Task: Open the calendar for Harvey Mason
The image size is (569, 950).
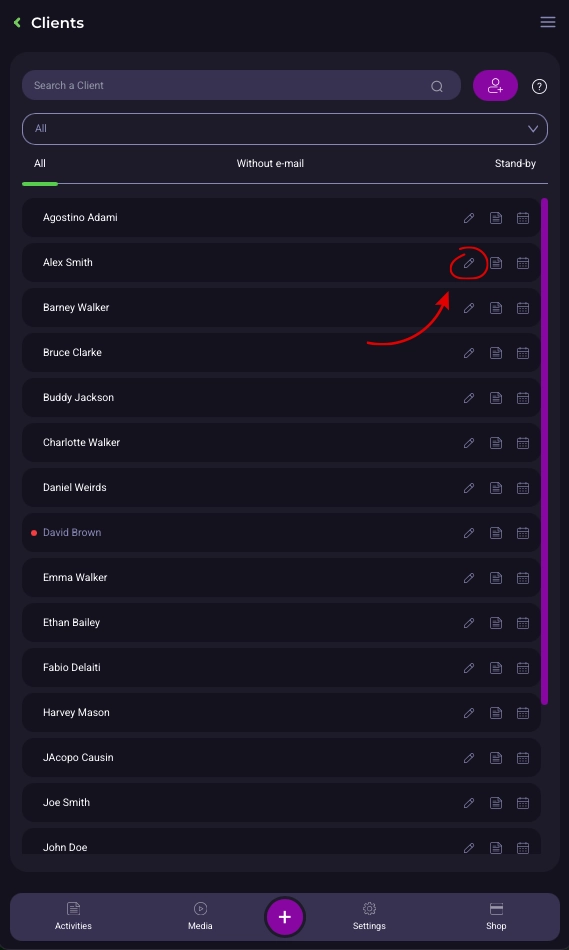Action: [x=523, y=712]
